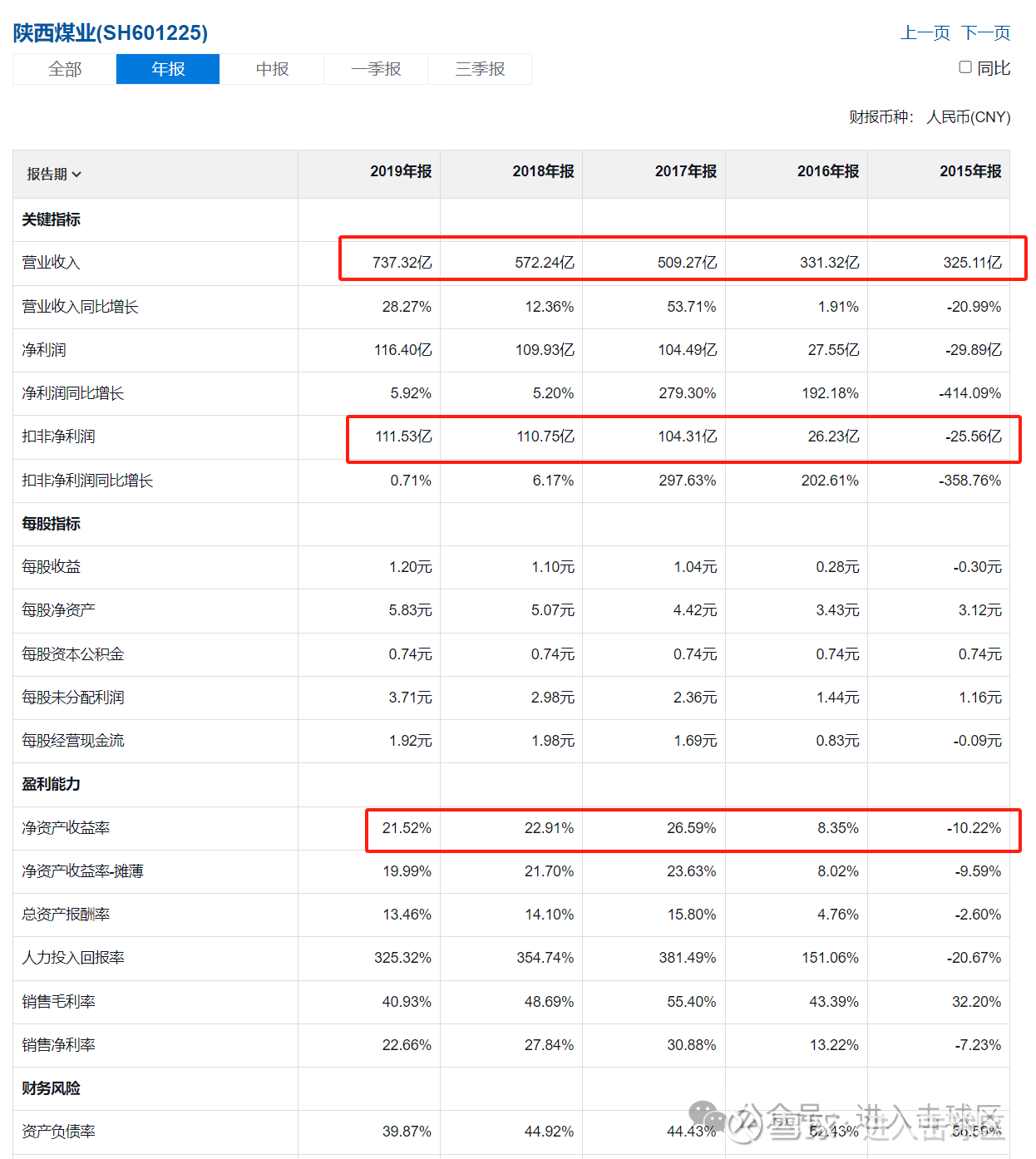Viewport: 1036px width, 1159px height.
Task: View the 三季报 tab
Action: tap(480, 69)
